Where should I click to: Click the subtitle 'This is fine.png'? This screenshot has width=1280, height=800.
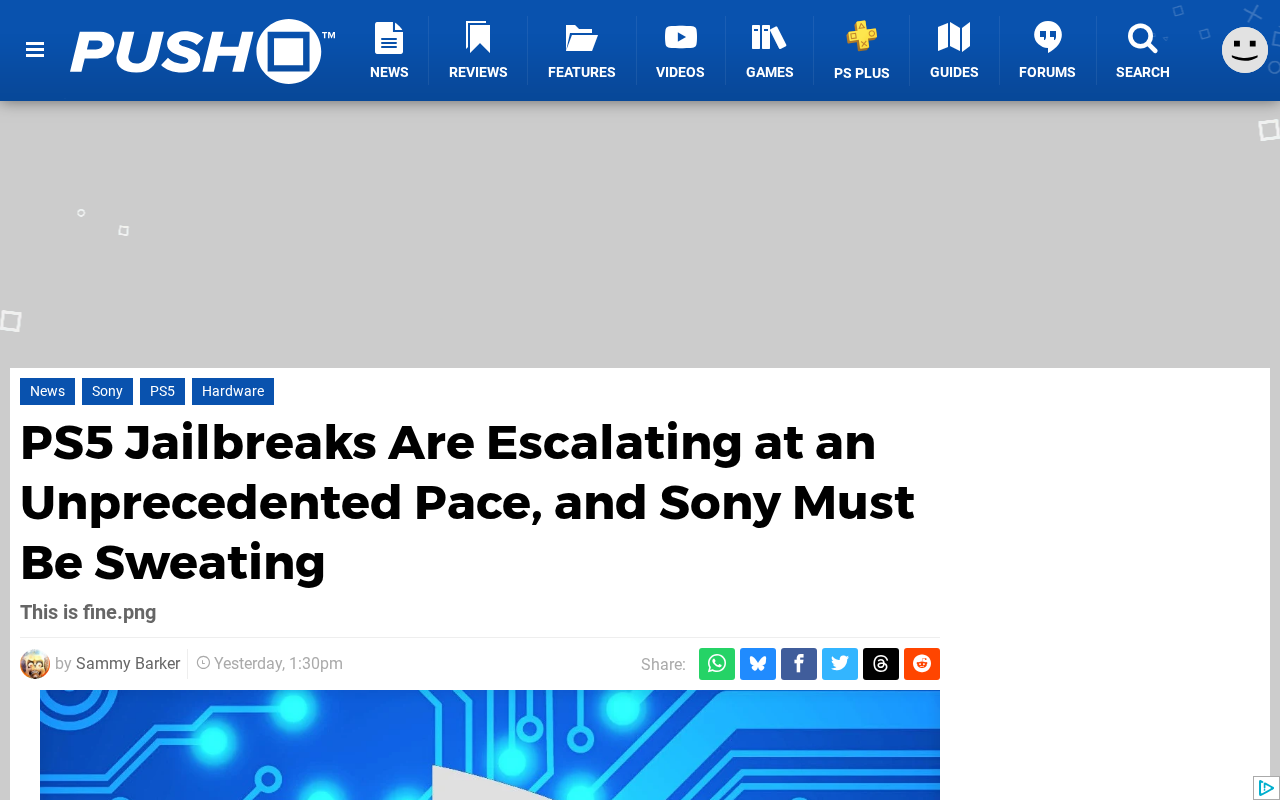pos(88,612)
